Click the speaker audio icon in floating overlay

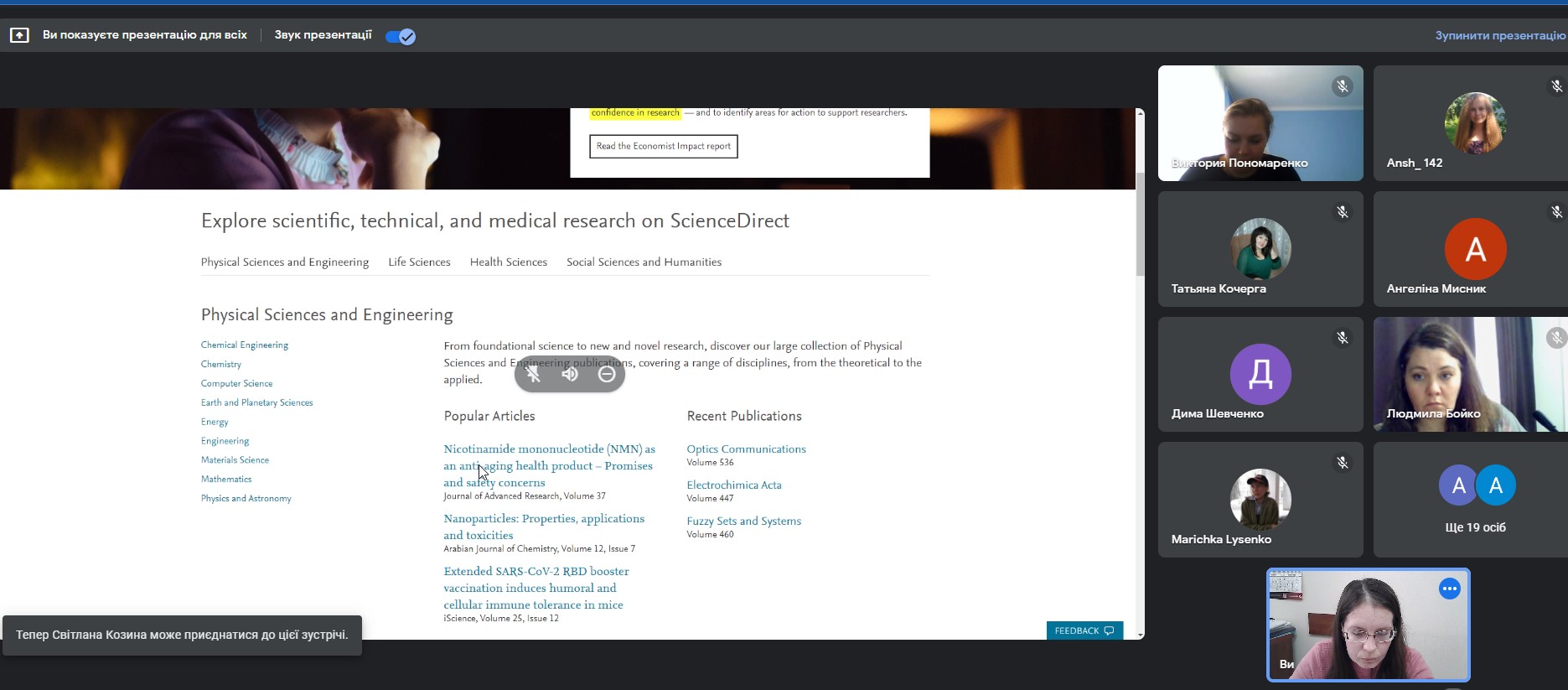(x=570, y=374)
